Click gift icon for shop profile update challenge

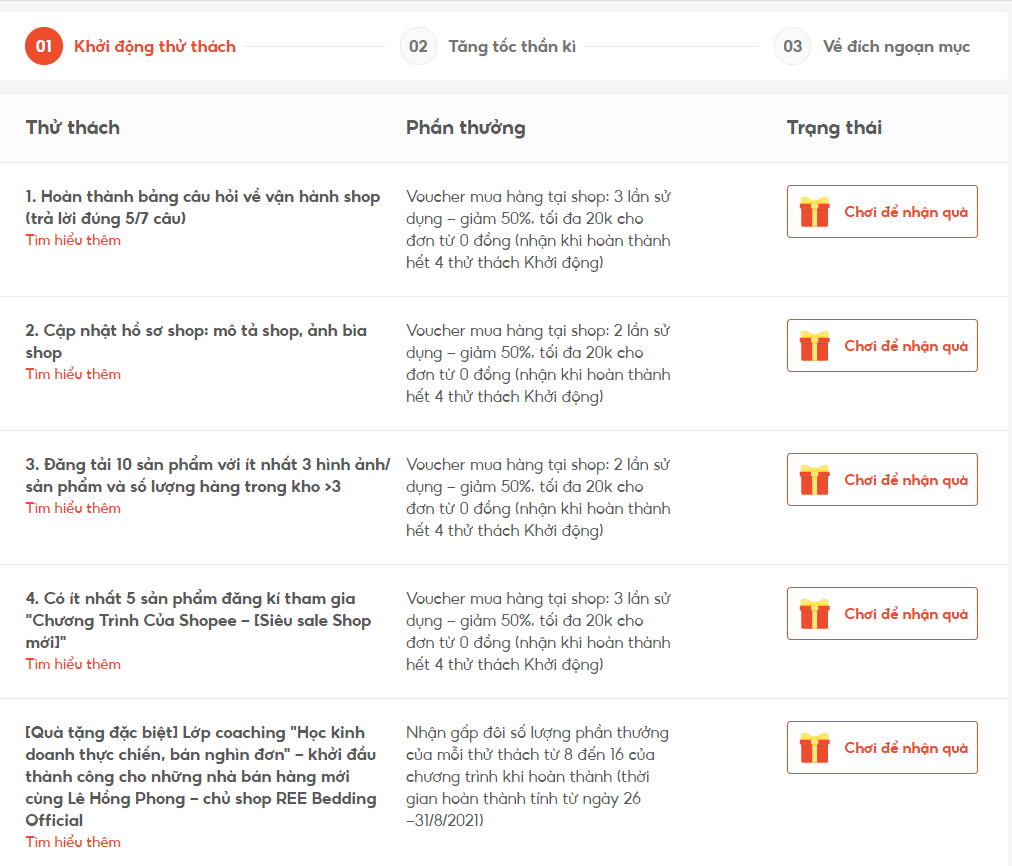coord(814,346)
